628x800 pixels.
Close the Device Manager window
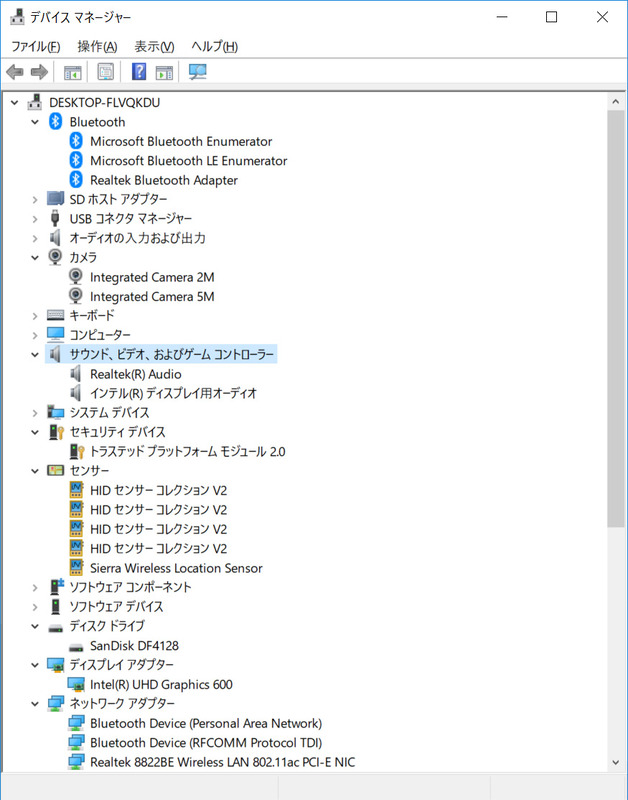[x=602, y=17]
